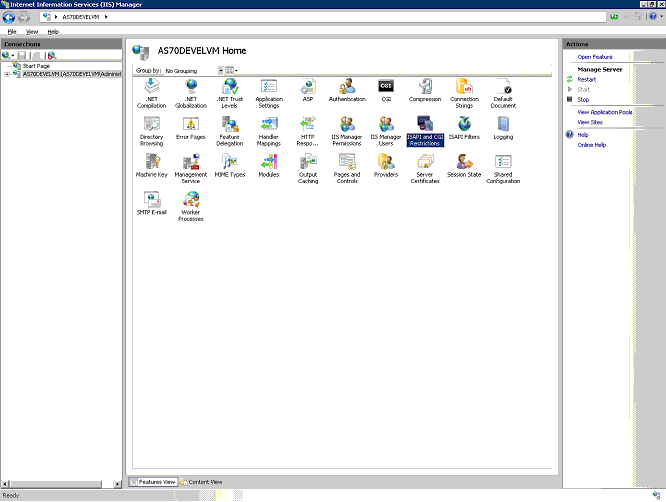Image resolution: width=666 pixels, height=502 pixels.
Task: Click the delete connection icon in Connections toolbar
Action: 52,55
